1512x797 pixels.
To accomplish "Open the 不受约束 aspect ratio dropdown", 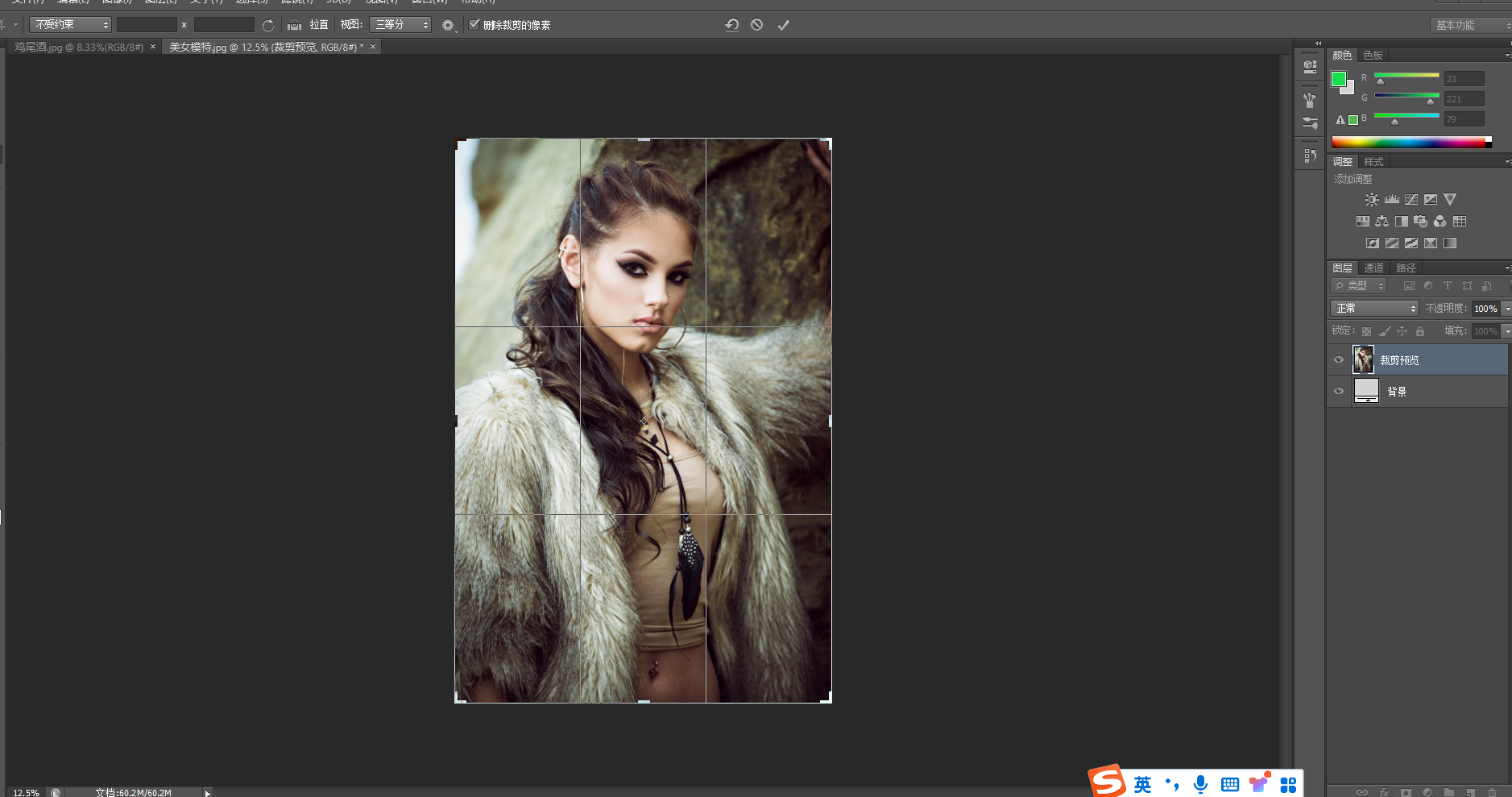I will [71, 25].
